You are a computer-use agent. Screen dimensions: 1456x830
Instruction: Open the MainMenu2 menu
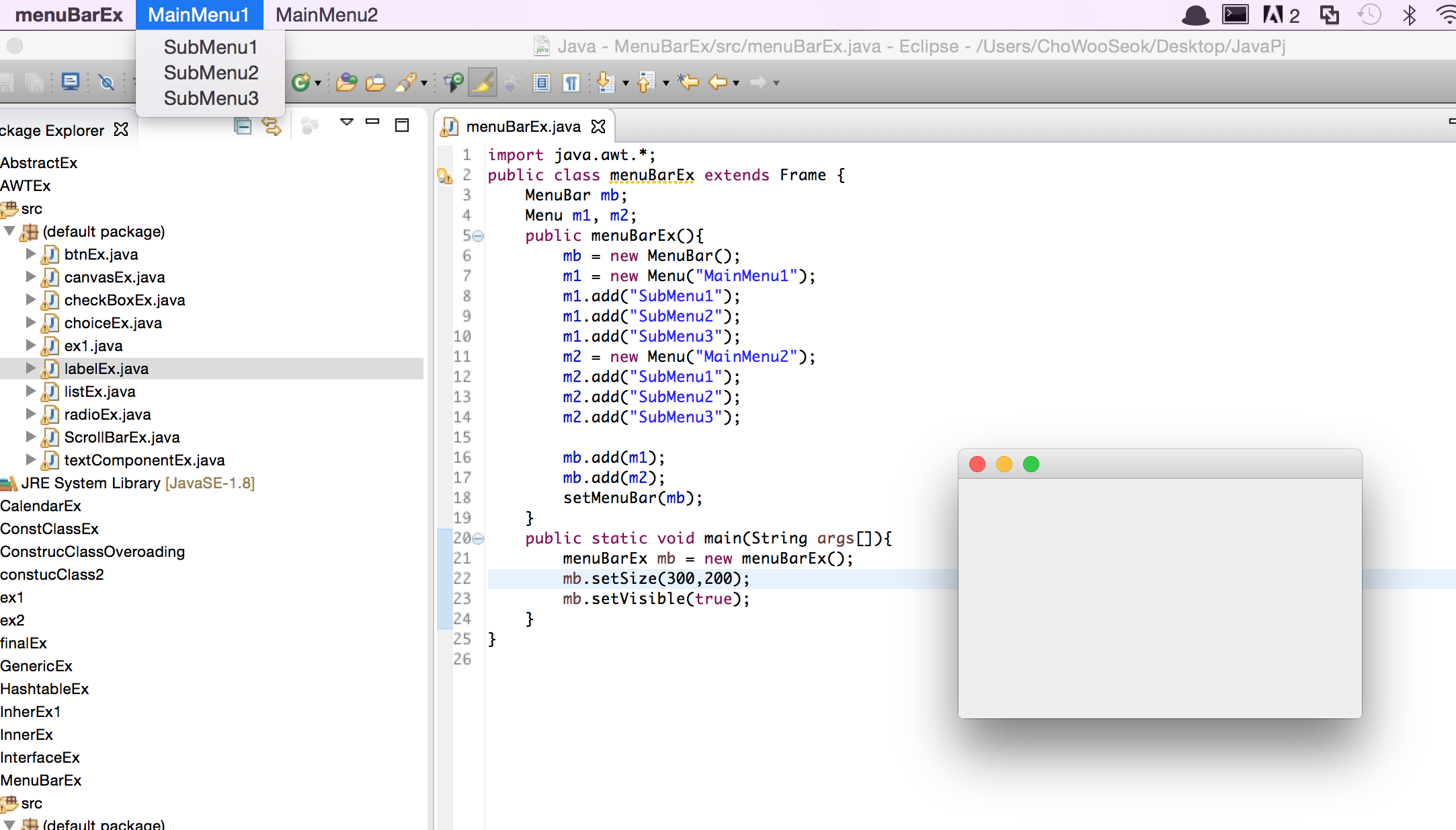(x=327, y=15)
